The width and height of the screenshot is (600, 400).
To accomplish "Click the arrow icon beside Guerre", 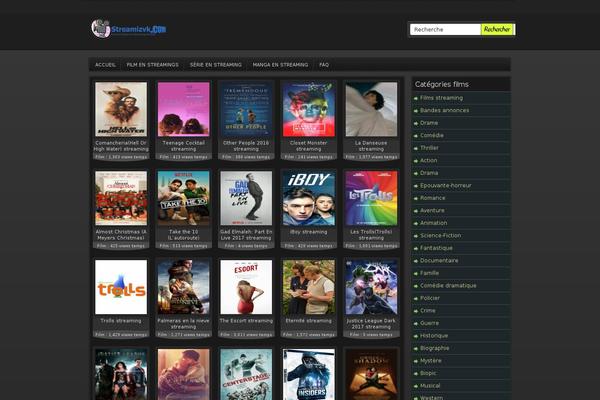I will (x=416, y=324).
